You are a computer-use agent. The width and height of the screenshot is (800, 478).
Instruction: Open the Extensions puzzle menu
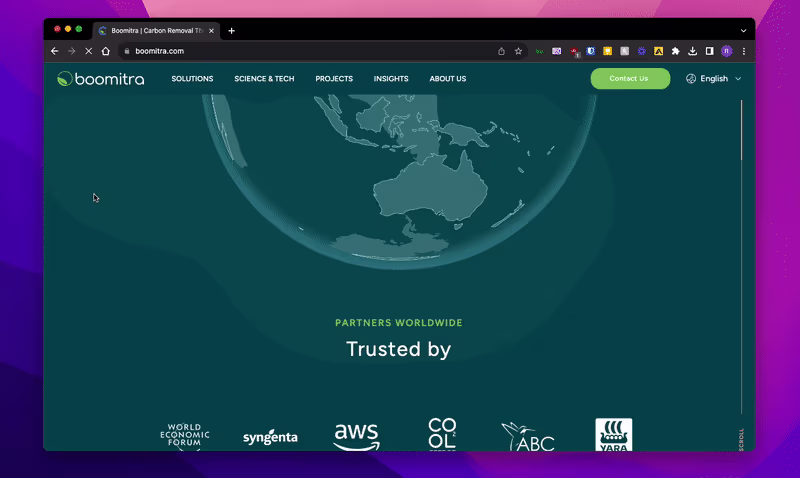[x=676, y=51]
